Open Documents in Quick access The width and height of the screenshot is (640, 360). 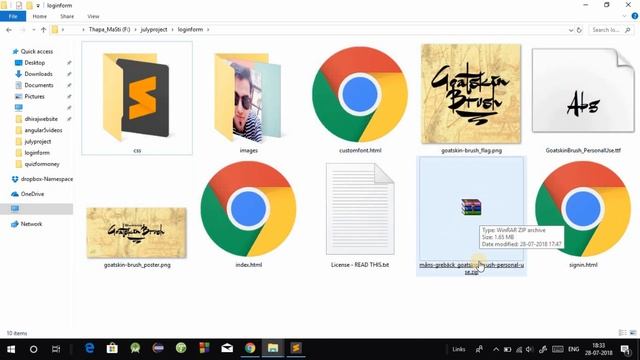pos(38,85)
